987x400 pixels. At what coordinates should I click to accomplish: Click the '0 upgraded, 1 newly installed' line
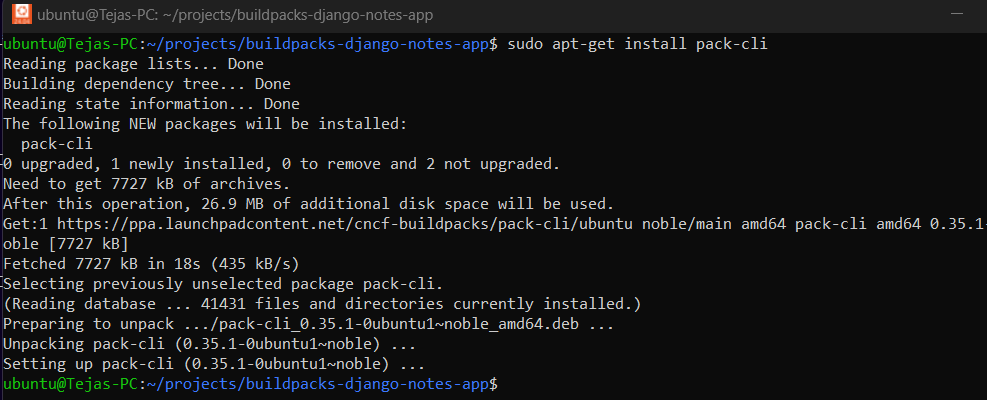[281, 164]
